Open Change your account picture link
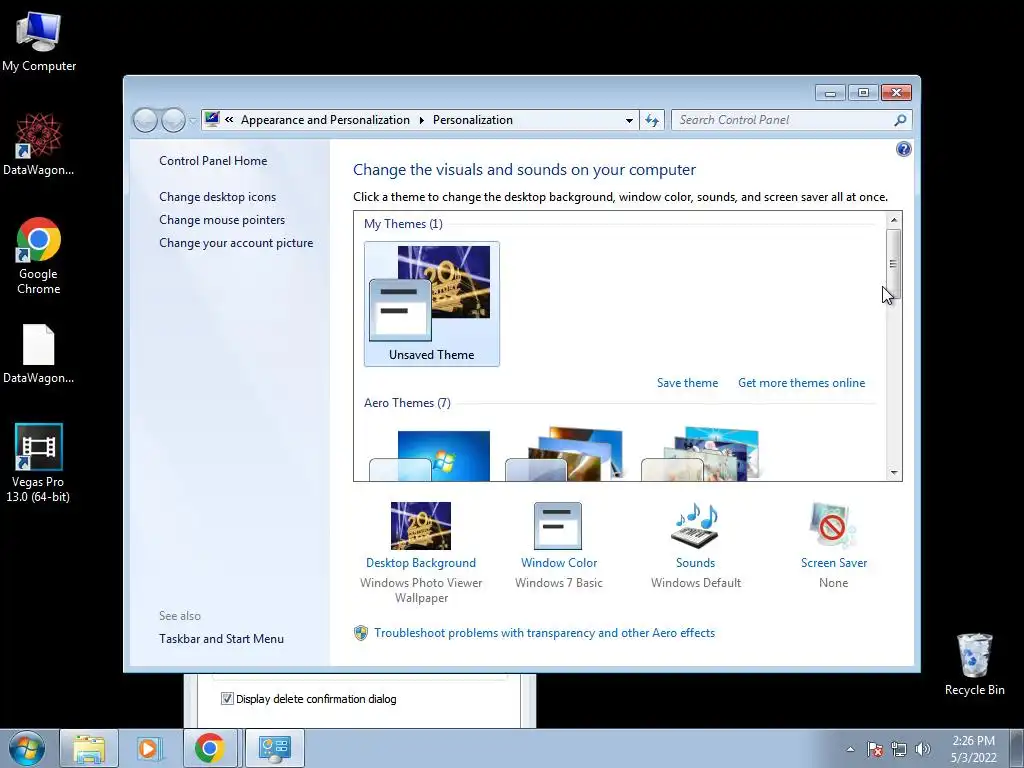Viewport: 1024px width, 768px height. [x=236, y=243]
